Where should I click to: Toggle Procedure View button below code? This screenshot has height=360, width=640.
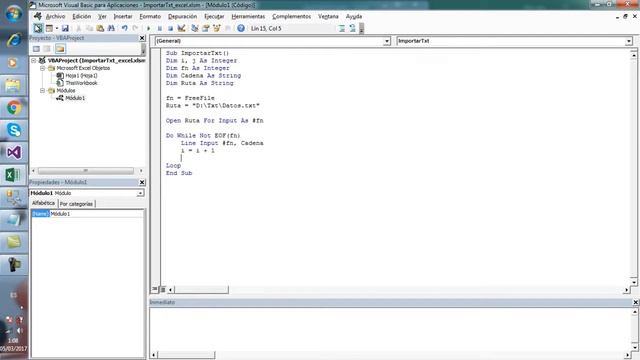[x=155, y=289]
